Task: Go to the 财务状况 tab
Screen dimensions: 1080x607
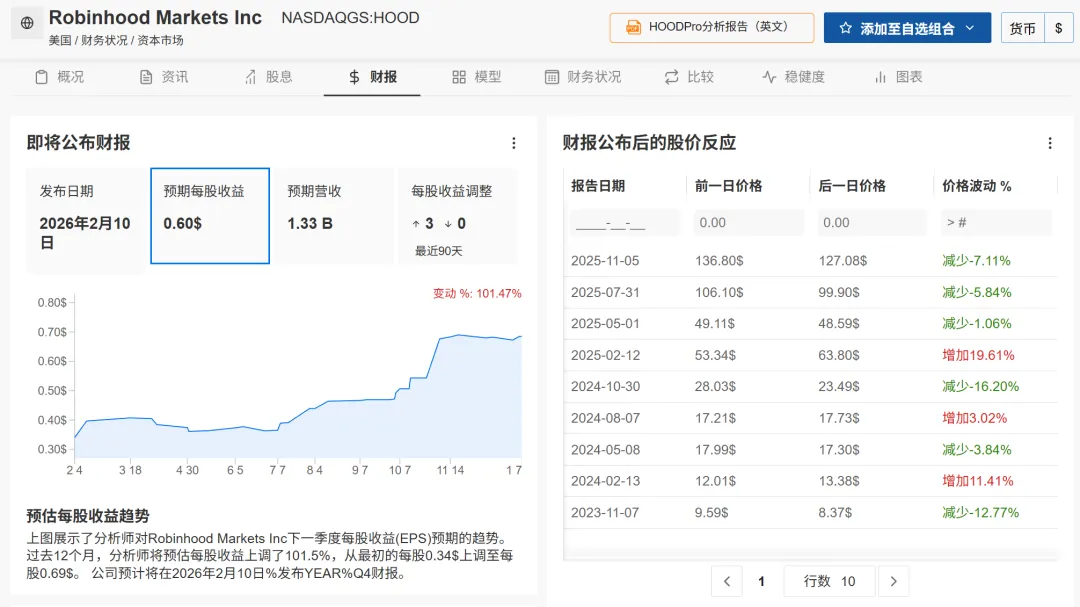Action: 583,77
